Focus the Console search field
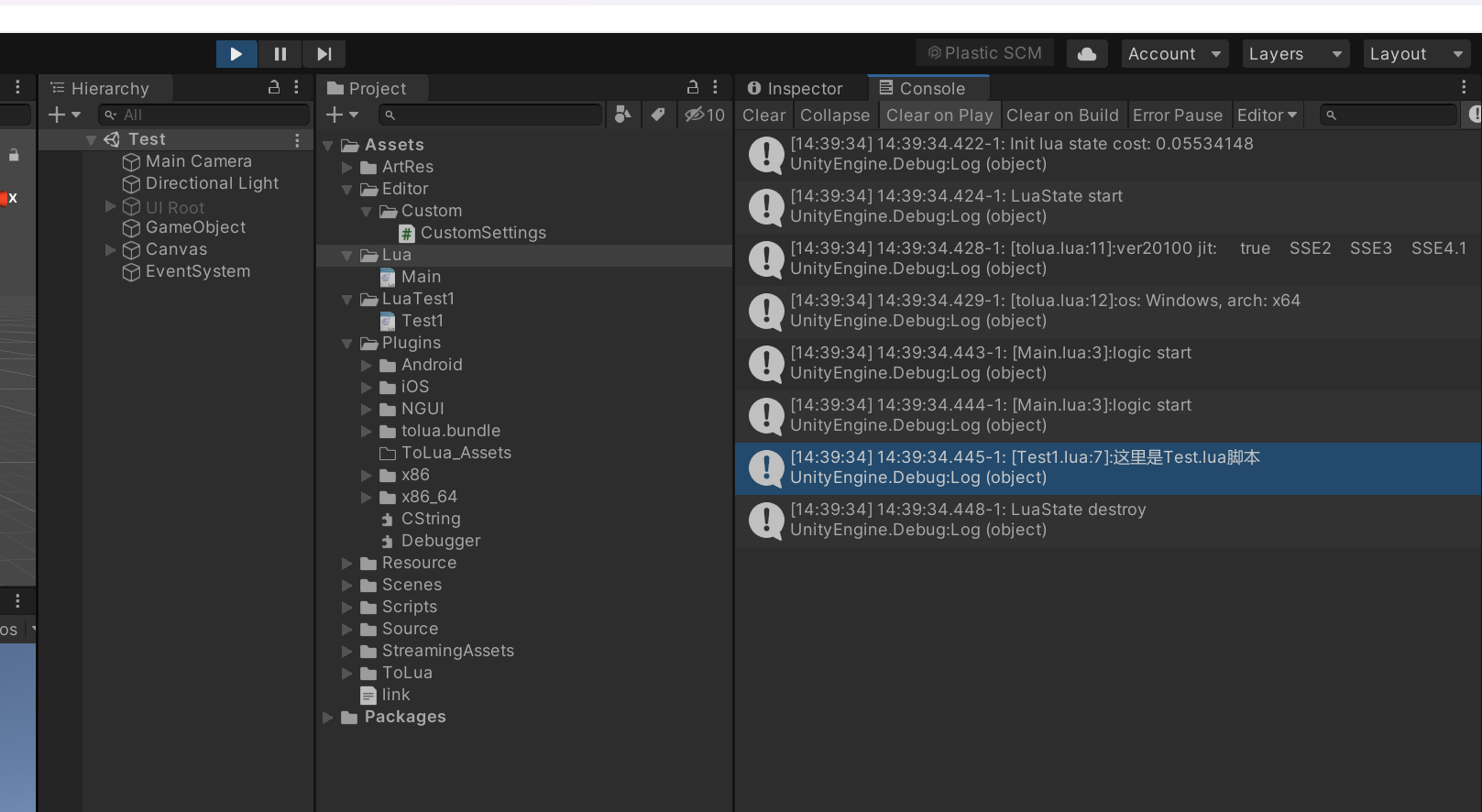This screenshot has height=812, width=1482. [1388, 115]
